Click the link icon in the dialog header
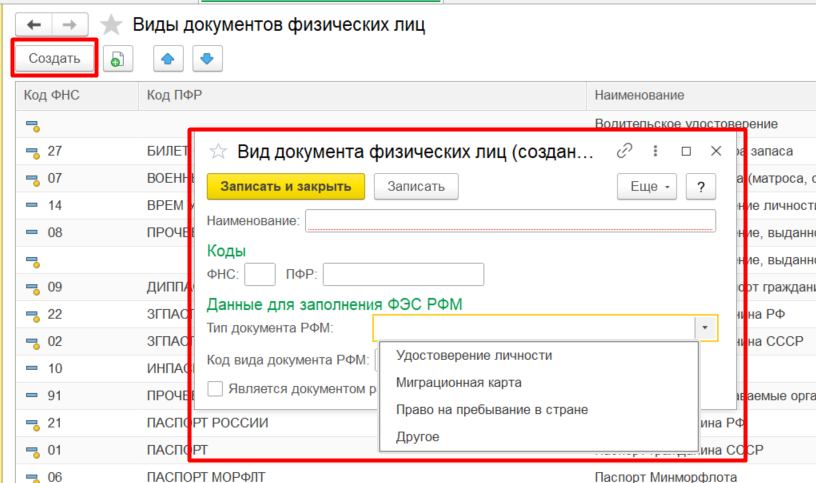816x483 pixels. click(625, 151)
